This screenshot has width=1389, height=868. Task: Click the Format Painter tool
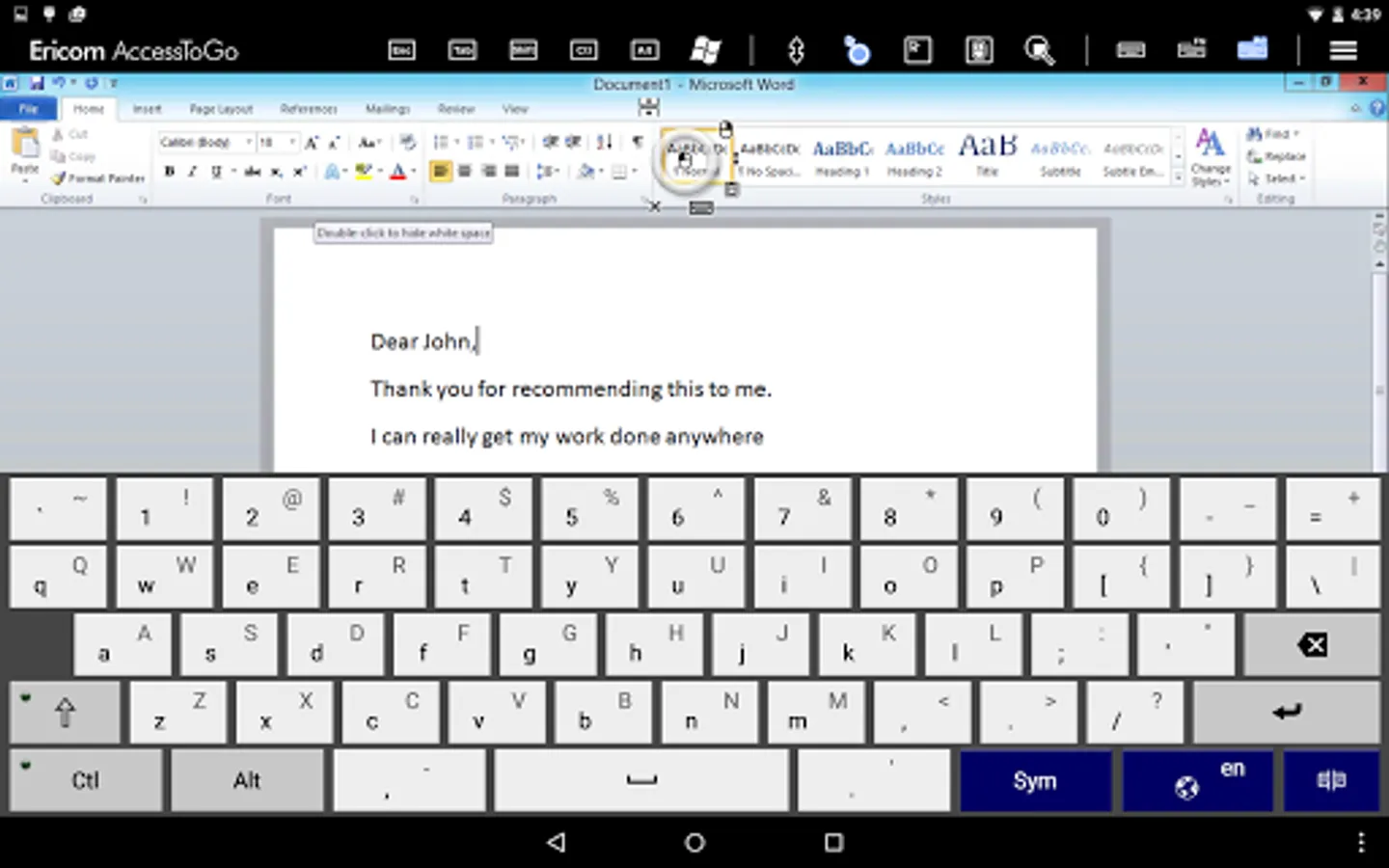(98, 178)
